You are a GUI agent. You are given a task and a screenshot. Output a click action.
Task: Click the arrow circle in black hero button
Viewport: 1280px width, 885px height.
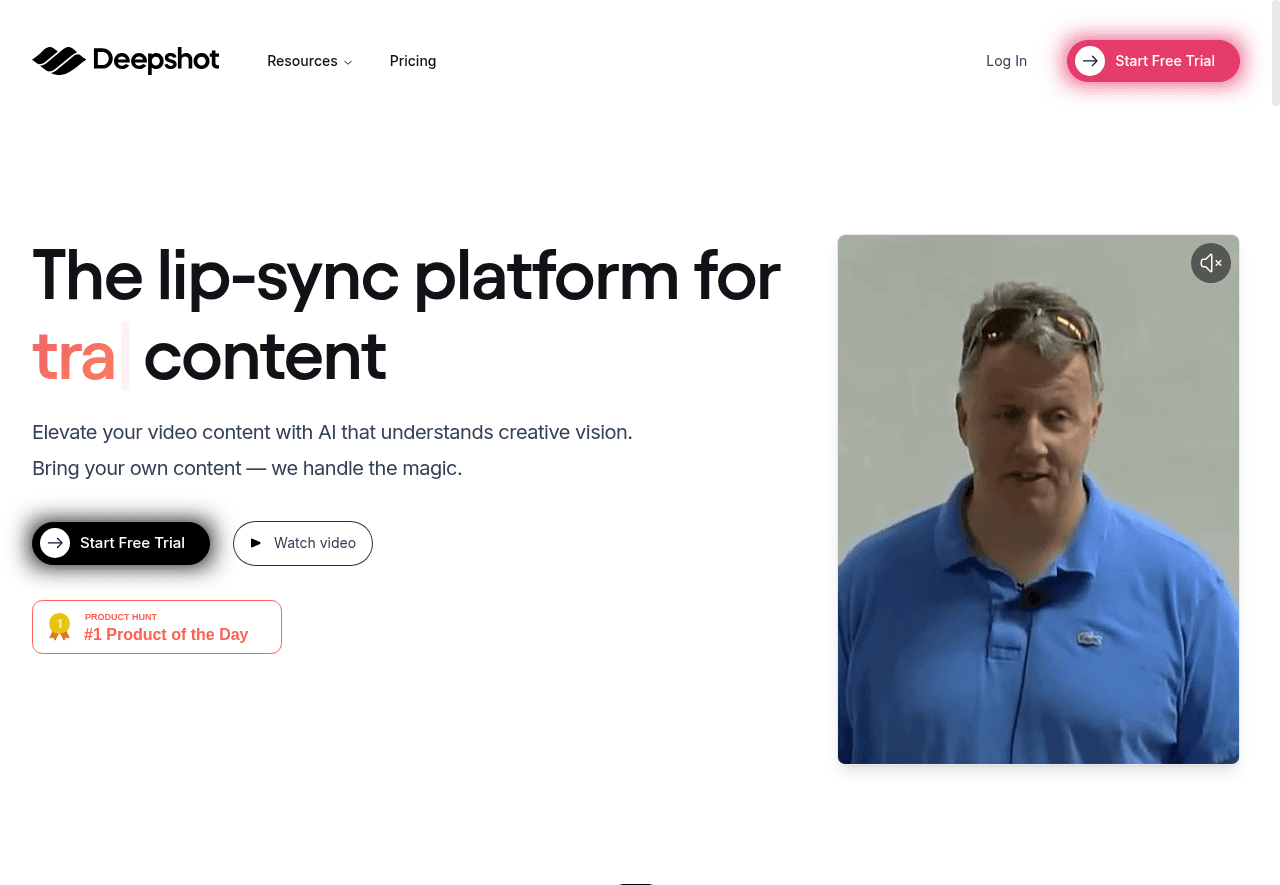[55, 543]
